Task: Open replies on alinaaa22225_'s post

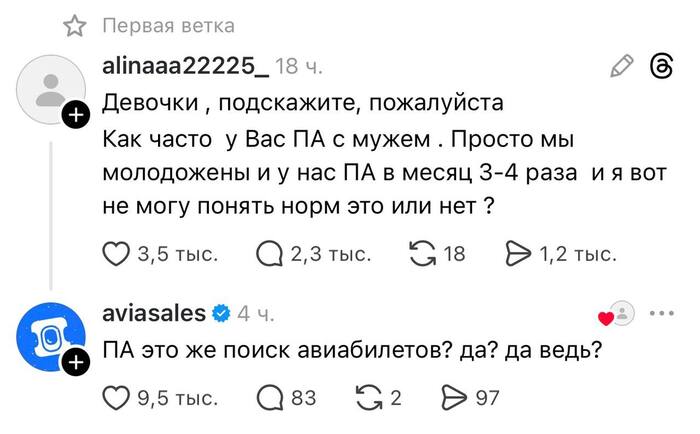Action: point(270,255)
